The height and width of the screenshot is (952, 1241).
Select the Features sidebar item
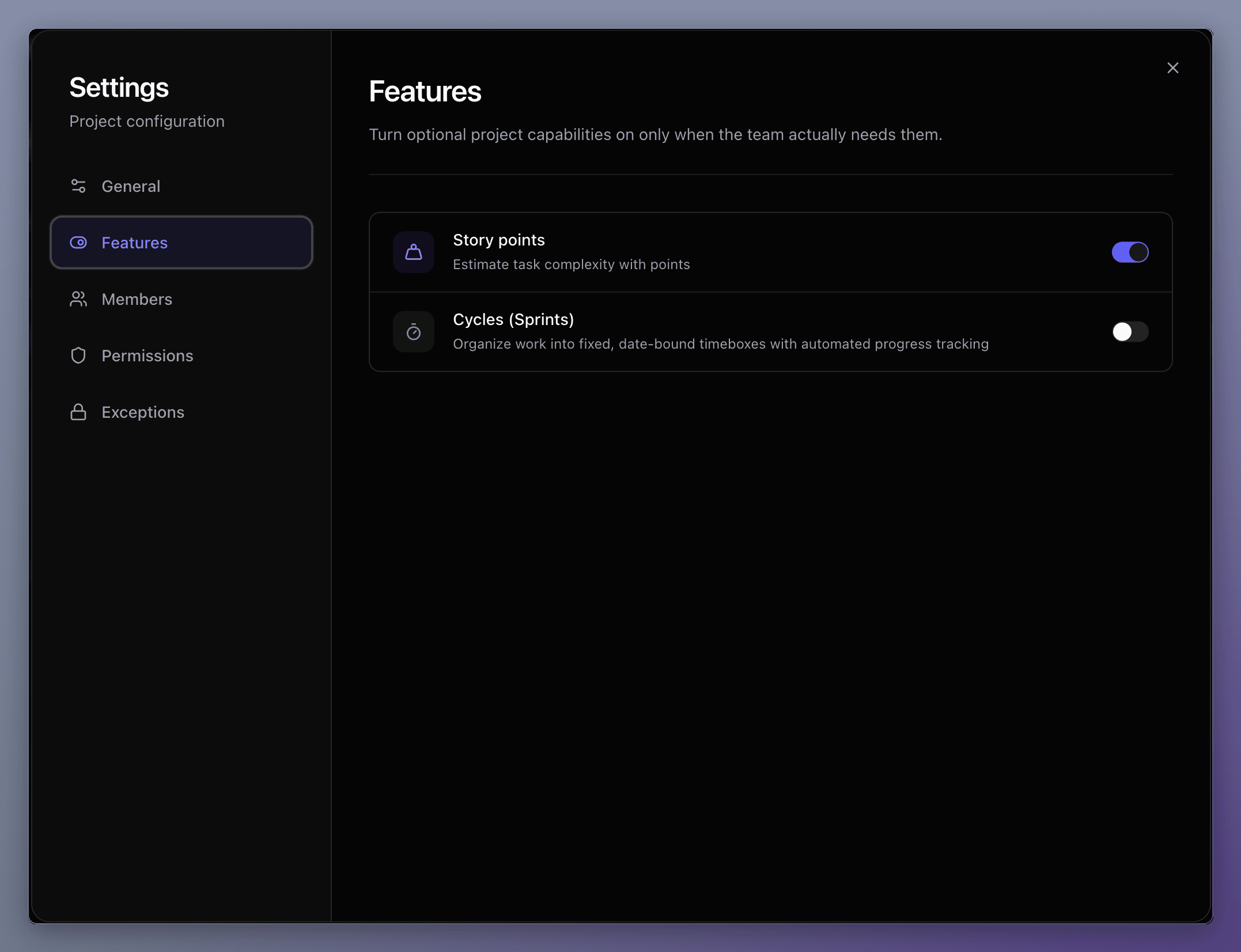[181, 243]
